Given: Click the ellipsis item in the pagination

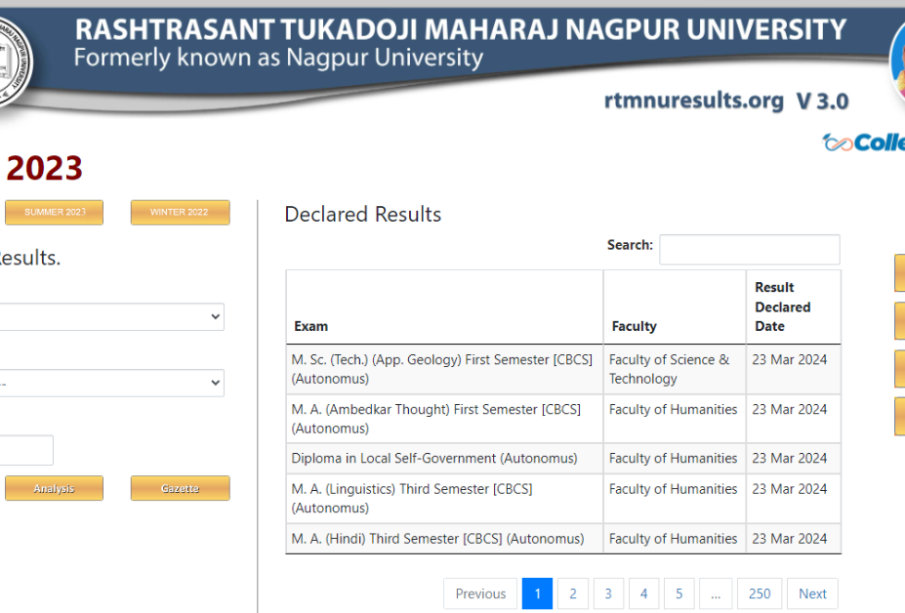Looking at the screenshot, I should click(716, 593).
